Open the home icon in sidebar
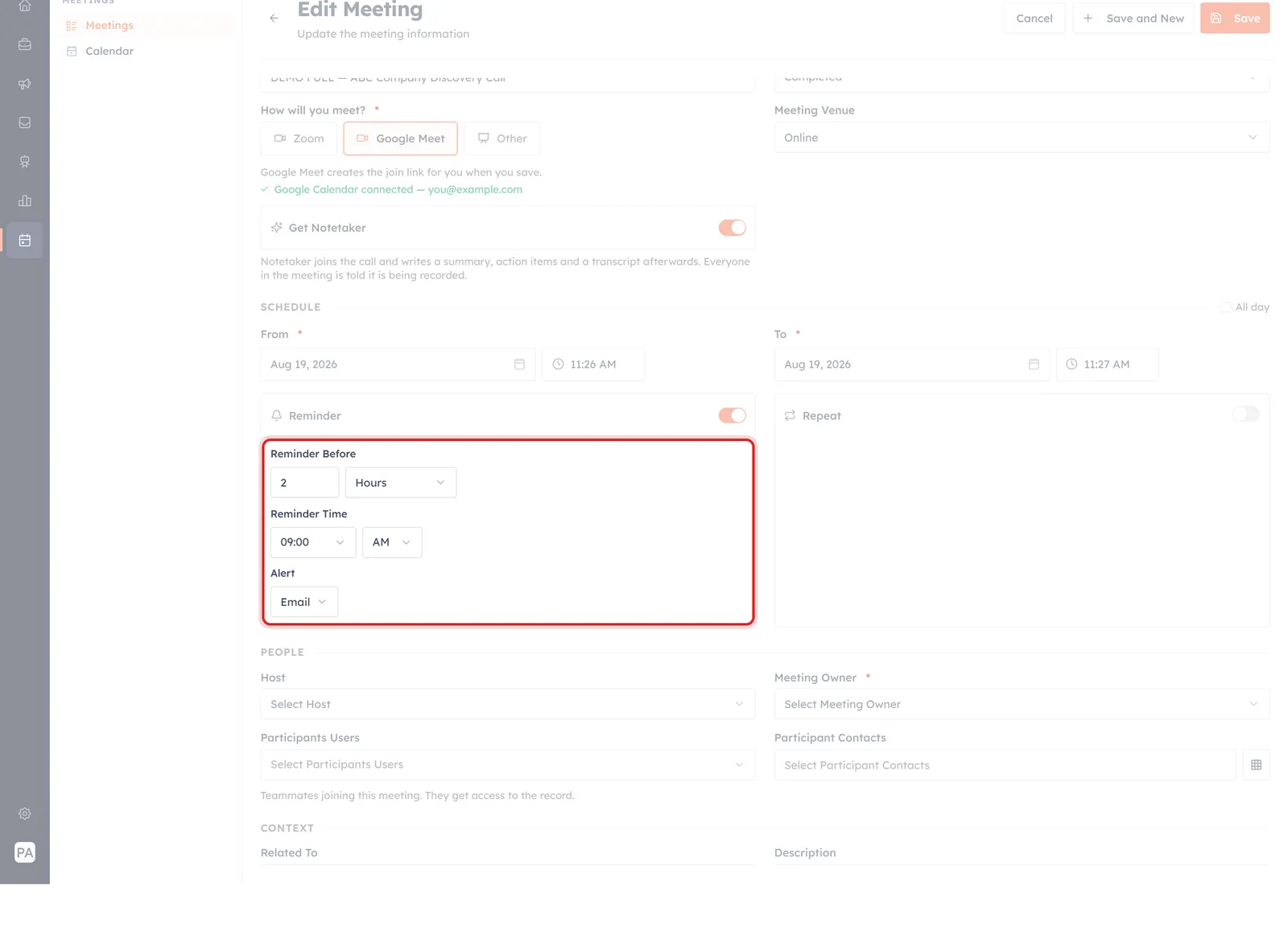Screen dimensions: 1288x944 coord(25,6)
